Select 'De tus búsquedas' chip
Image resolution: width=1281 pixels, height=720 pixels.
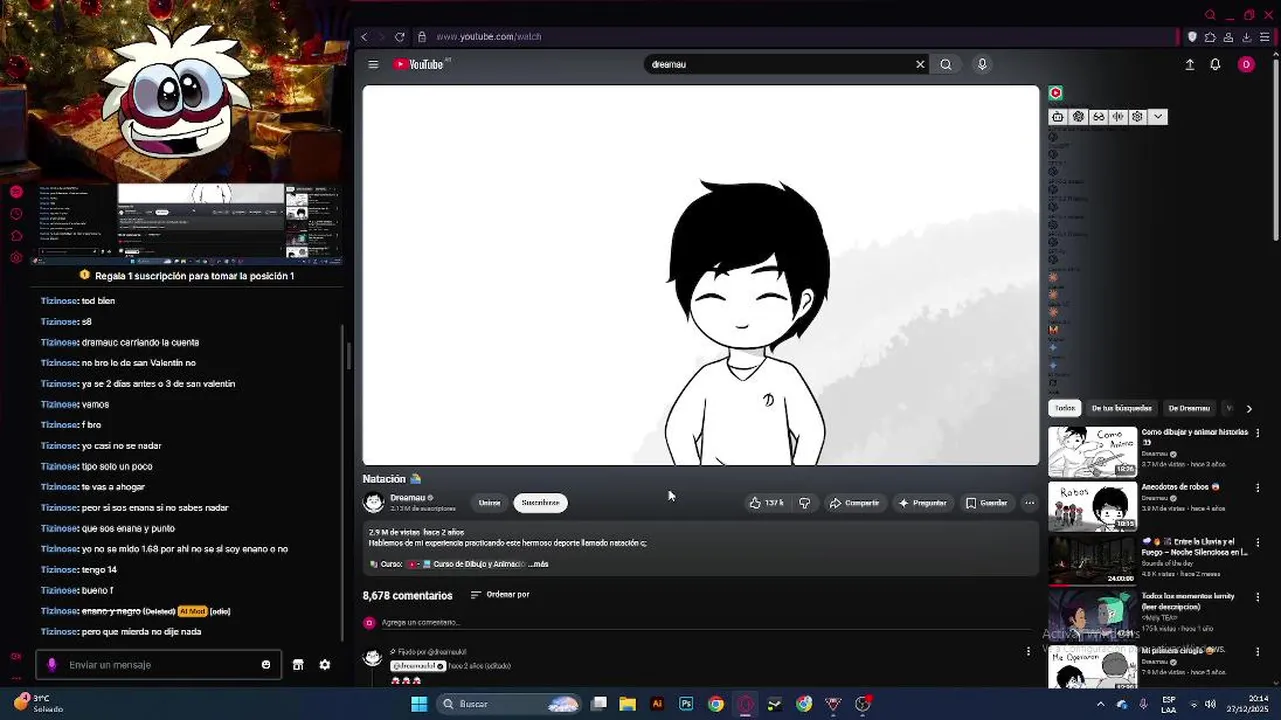(x=1121, y=408)
